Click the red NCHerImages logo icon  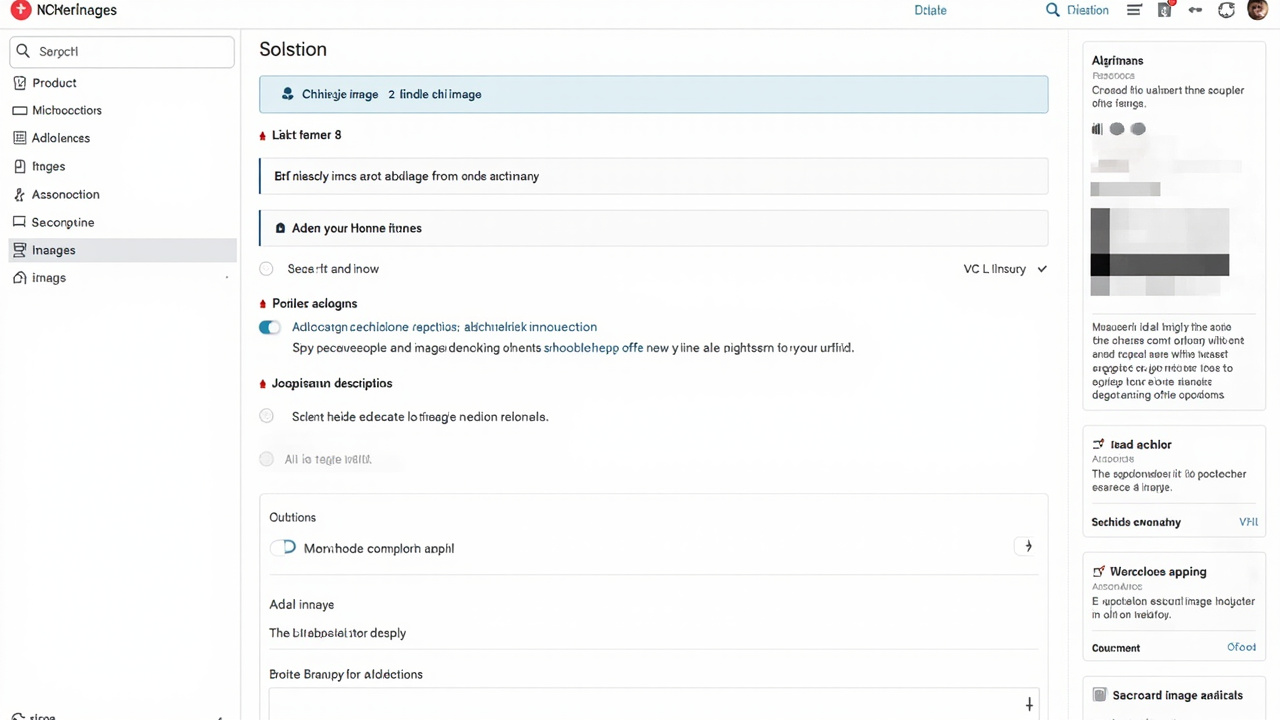19,10
